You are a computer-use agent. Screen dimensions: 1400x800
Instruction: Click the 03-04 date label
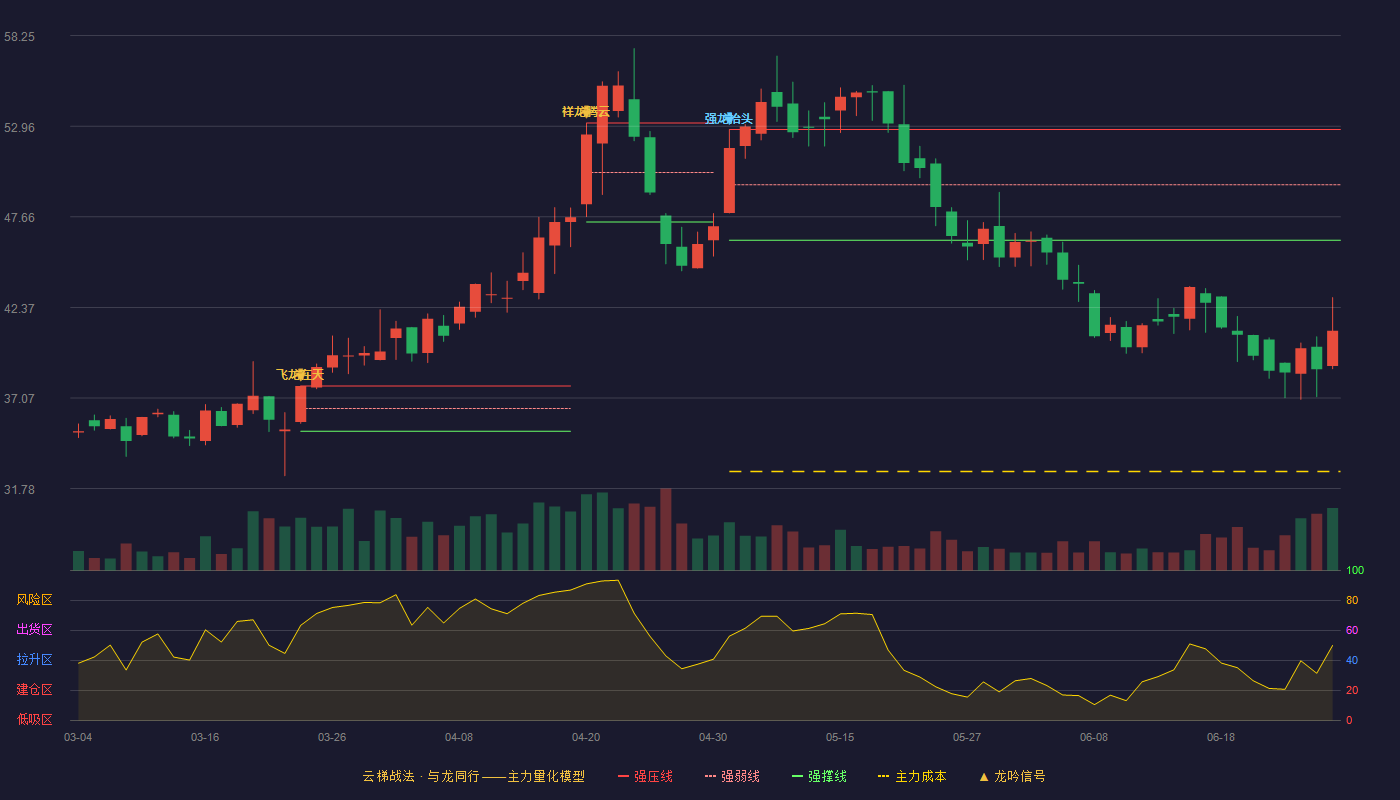pos(78,737)
